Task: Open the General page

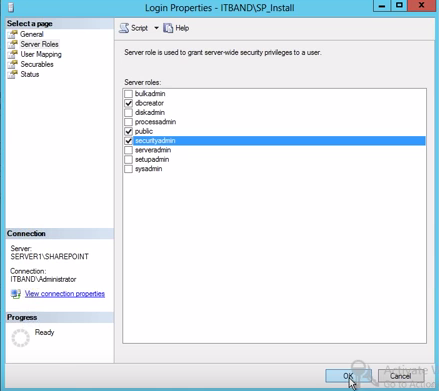Action: pos(32,34)
